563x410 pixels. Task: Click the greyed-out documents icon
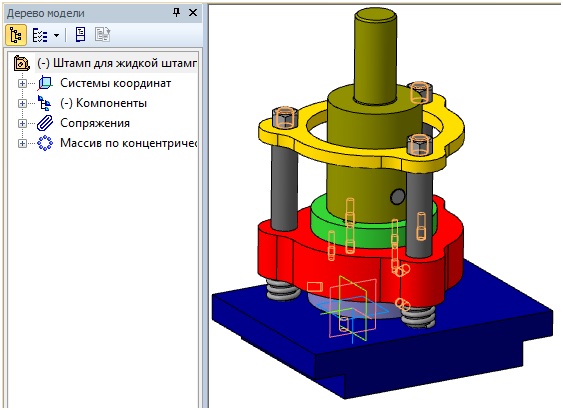(102, 35)
